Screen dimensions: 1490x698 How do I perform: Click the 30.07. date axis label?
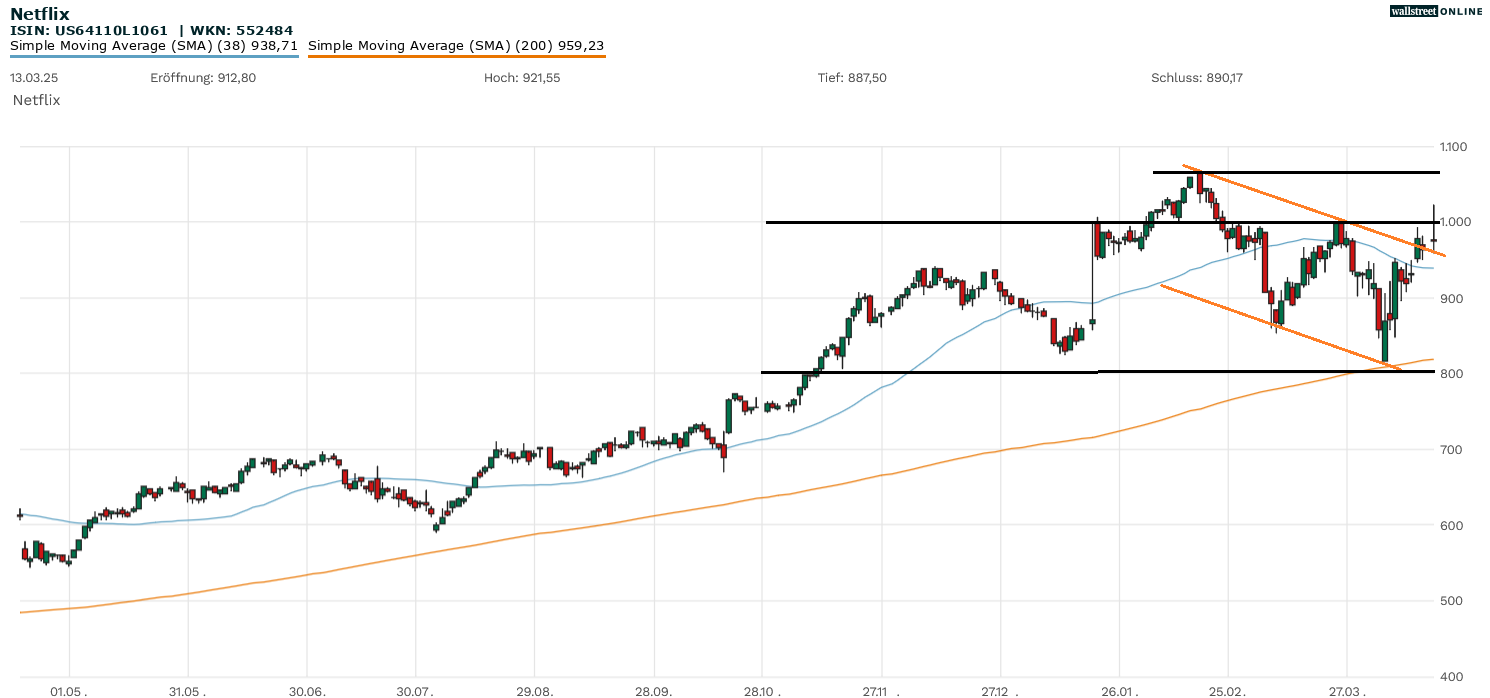416,690
